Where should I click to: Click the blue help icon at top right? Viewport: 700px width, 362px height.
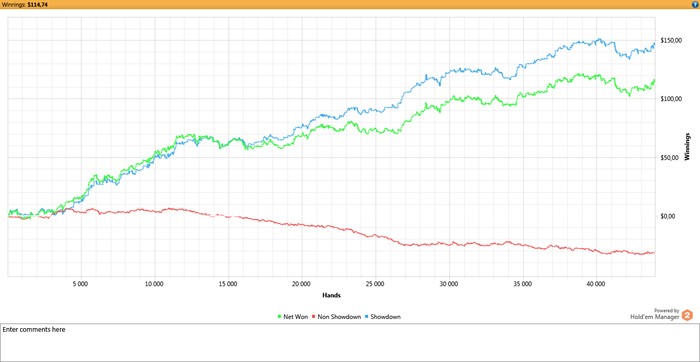tap(696, 4)
